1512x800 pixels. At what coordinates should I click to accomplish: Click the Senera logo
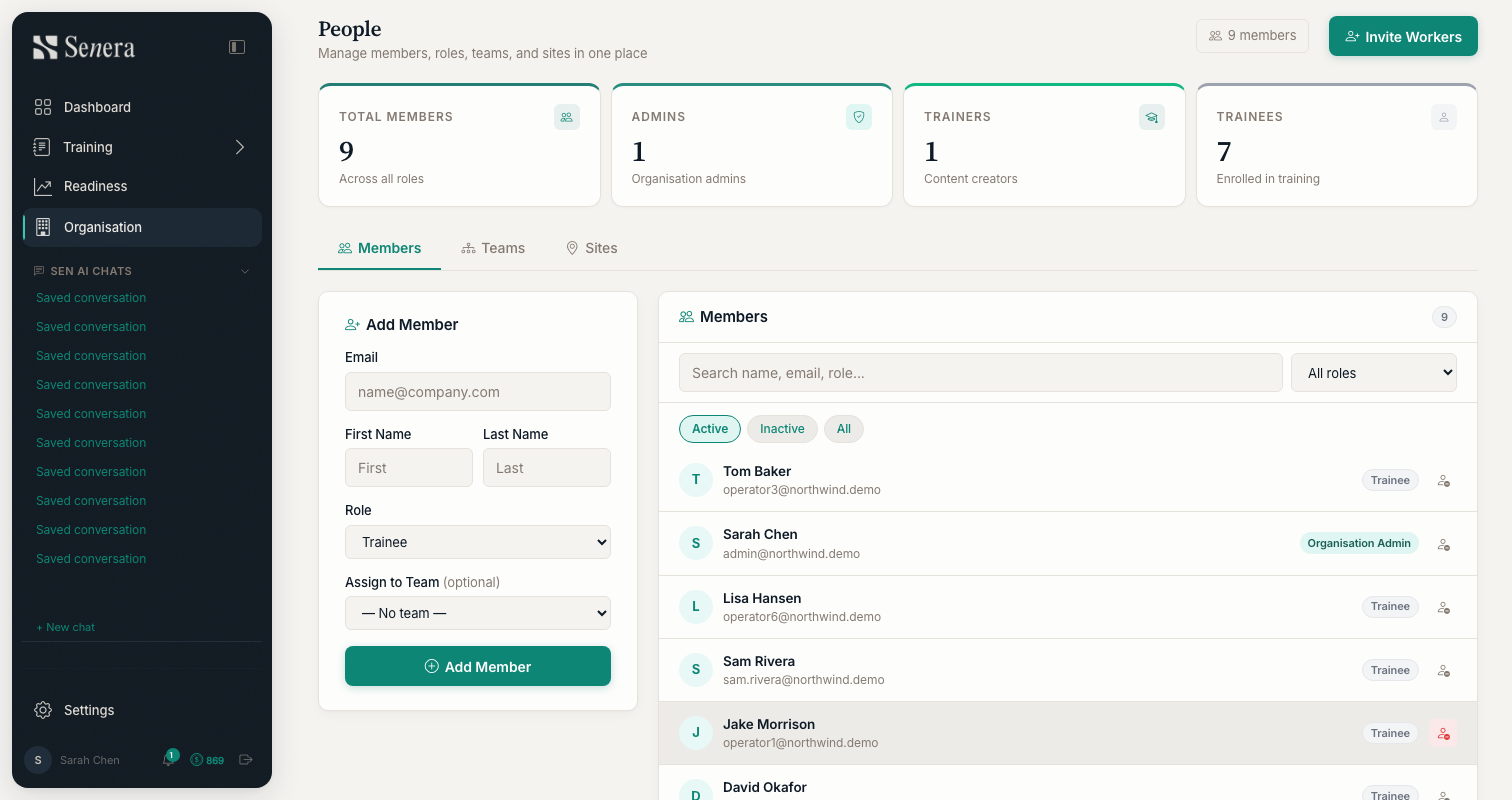(83, 47)
